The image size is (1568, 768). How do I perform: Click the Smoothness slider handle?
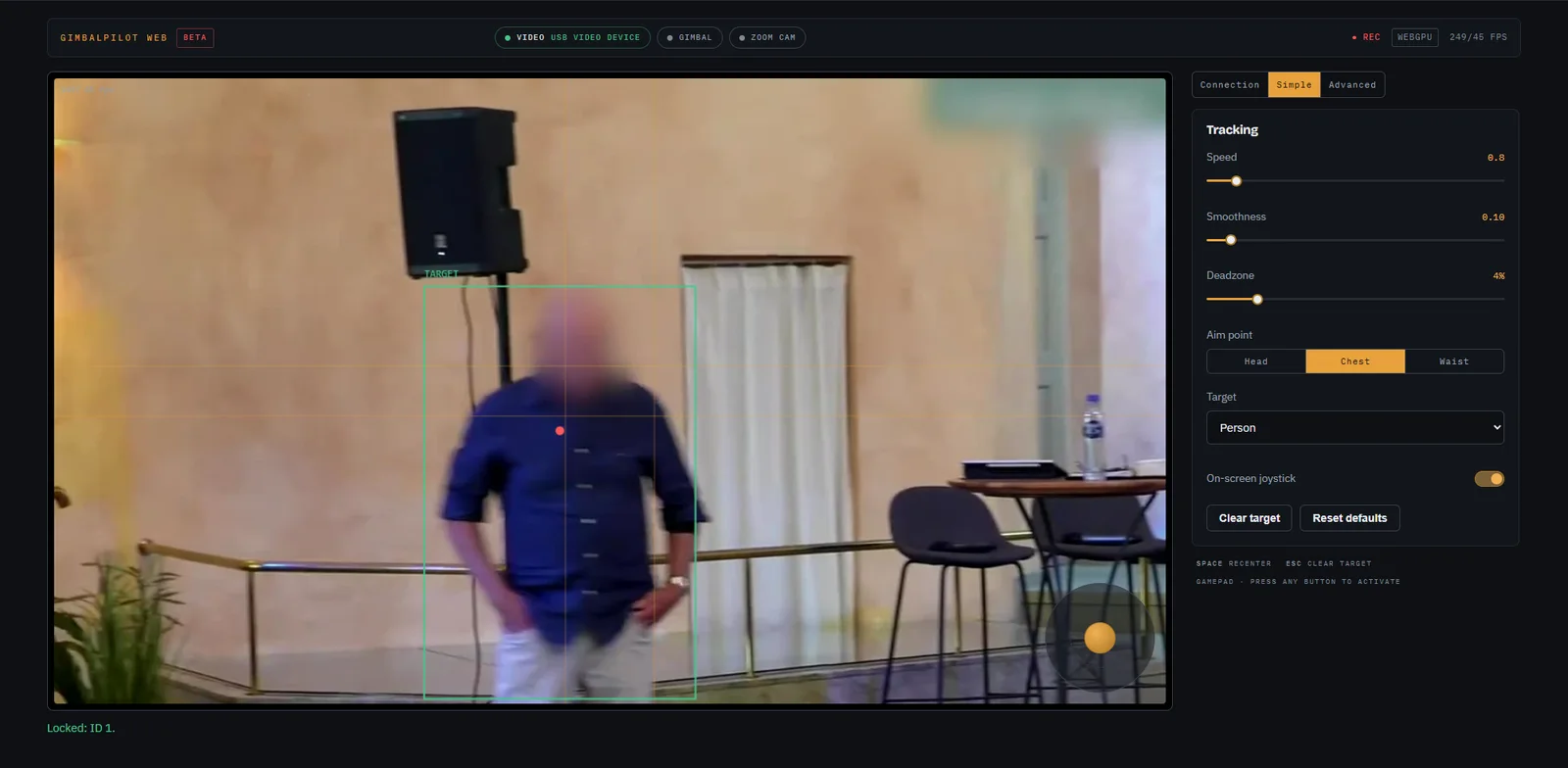(1231, 240)
